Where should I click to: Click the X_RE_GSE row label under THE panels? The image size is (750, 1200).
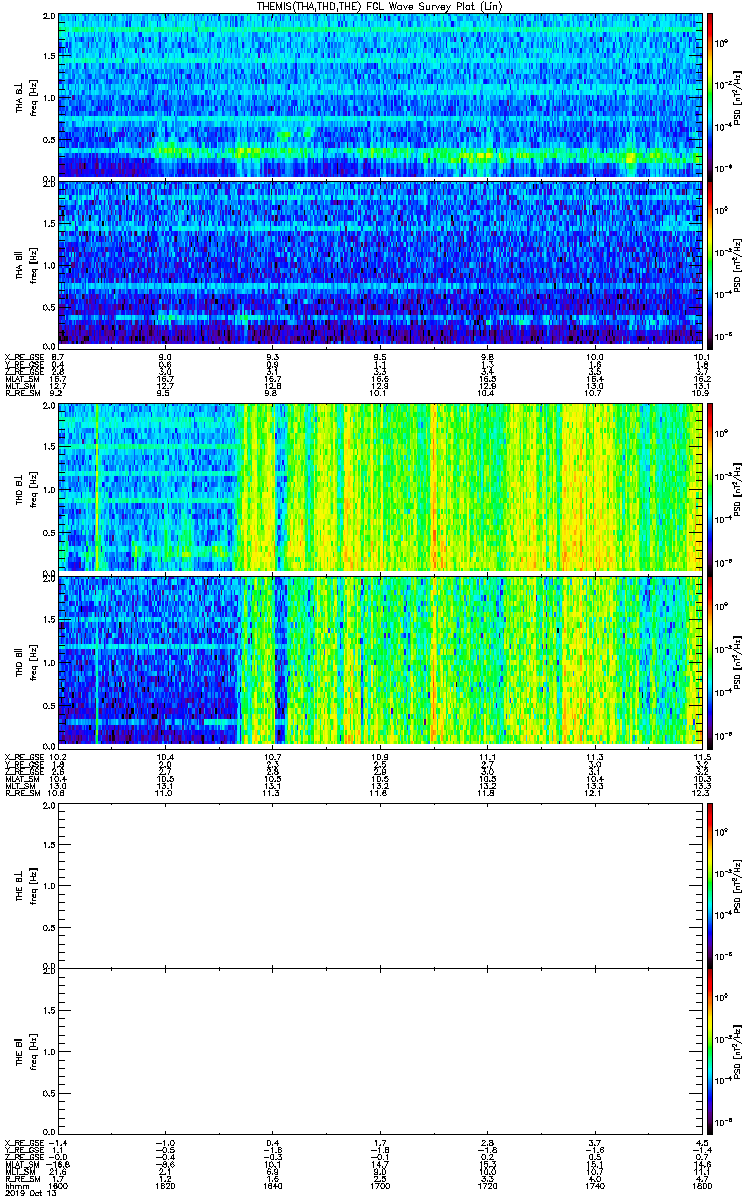(x=24, y=1143)
